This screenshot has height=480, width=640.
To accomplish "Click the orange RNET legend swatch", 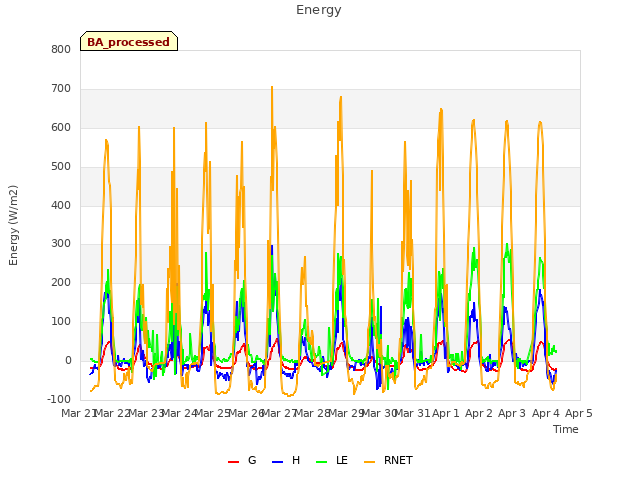I will click(x=369, y=462).
